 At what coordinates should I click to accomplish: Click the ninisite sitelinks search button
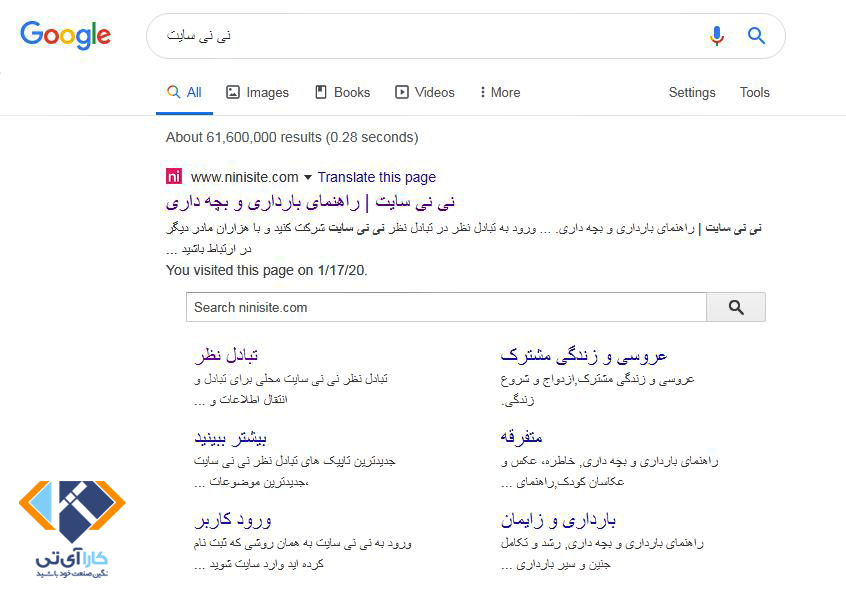[x=736, y=307]
